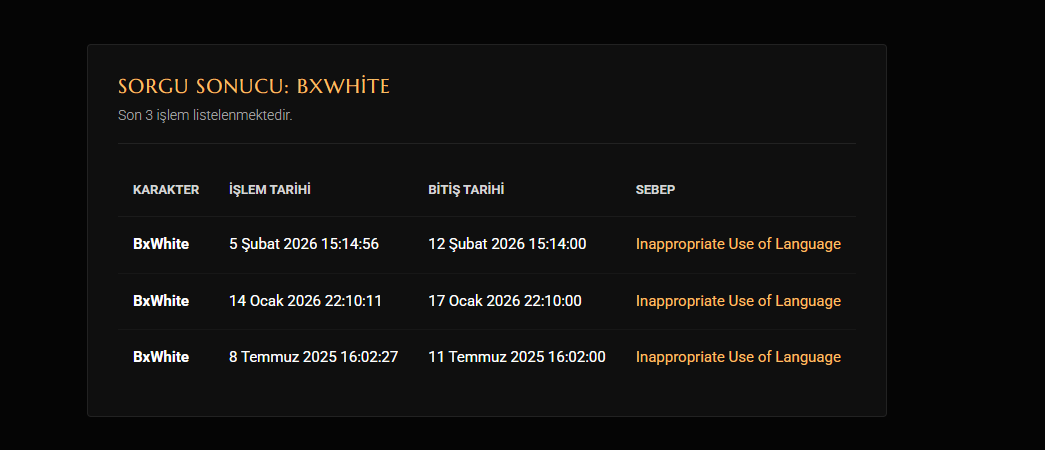
Task: Click the KARAKTER column header
Action: [x=166, y=190]
